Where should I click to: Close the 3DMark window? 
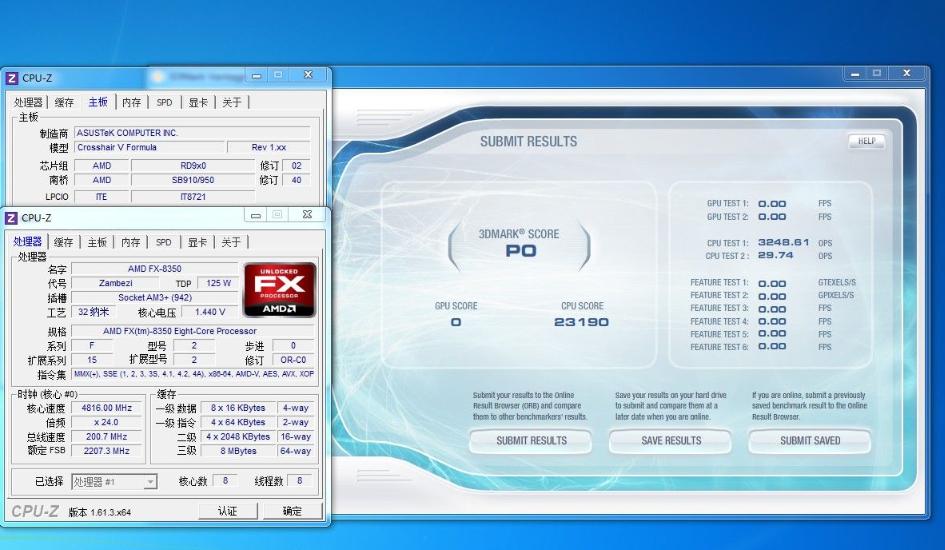[906, 73]
